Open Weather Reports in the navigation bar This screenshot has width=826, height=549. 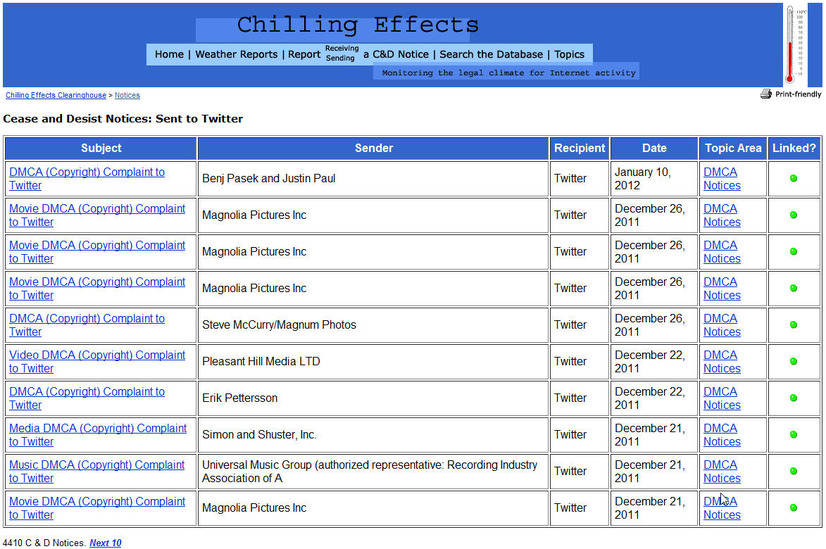coord(236,54)
